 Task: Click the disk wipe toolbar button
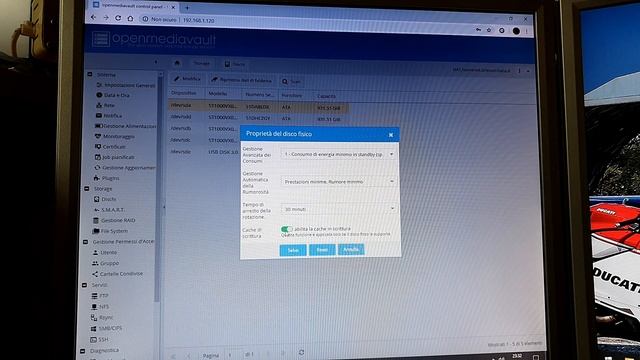[241, 80]
